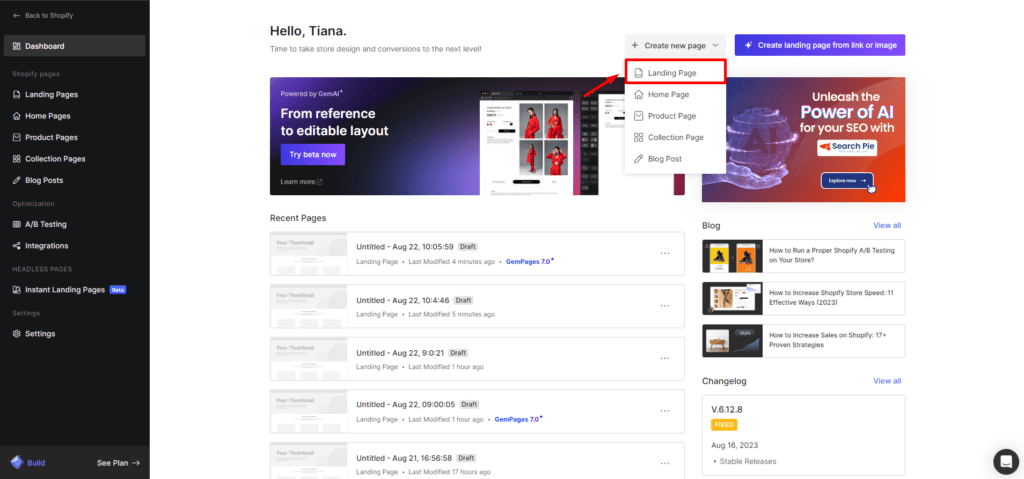Open blog post about increasing Shopify sales
The height and width of the screenshot is (479, 1024).
pos(803,340)
